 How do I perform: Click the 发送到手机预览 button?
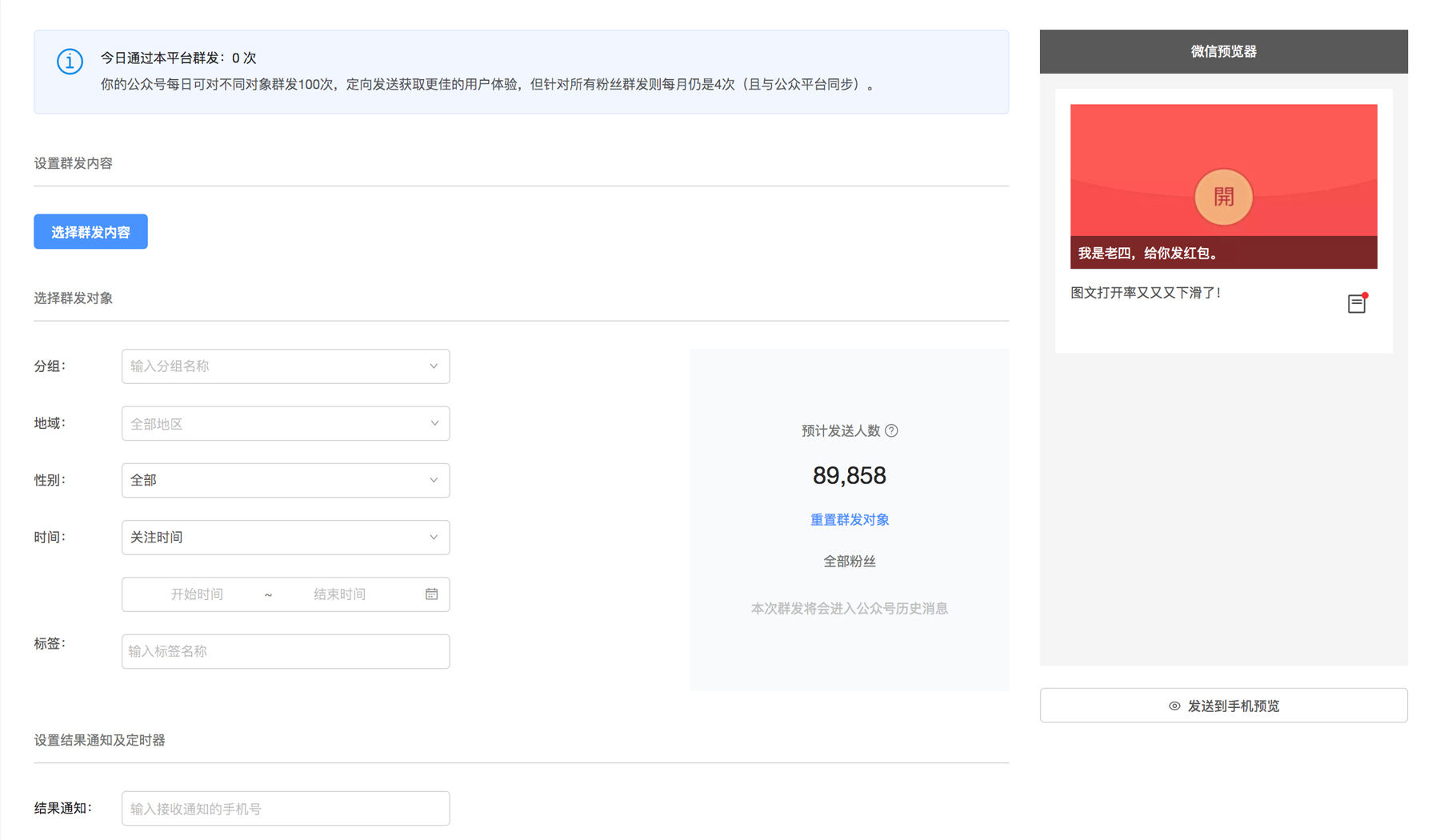click(x=1223, y=706)
